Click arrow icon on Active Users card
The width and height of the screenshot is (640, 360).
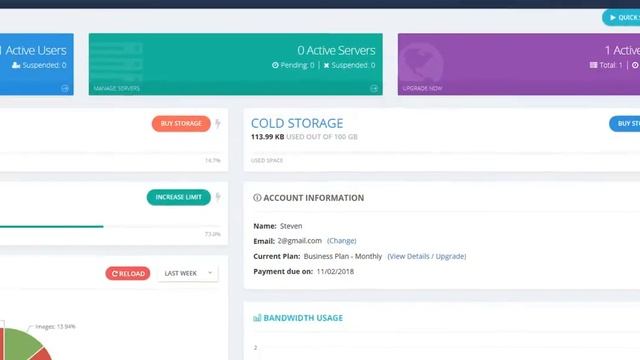pos(64,88)
